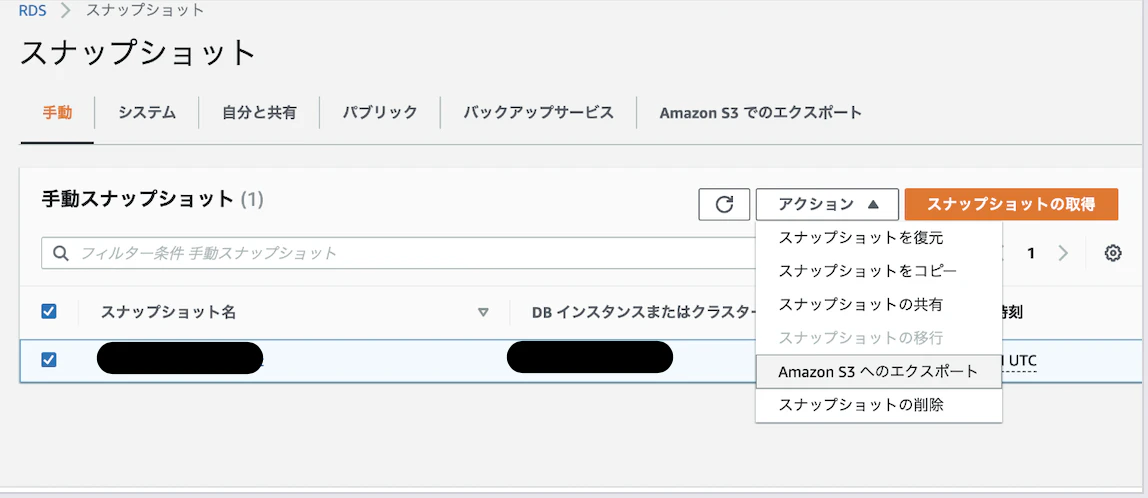Image resolution: width=1148 pixels, height=498 pixels.
Task: Uncheck the selected snapshot row checkbox
Action: pos(48,360)
